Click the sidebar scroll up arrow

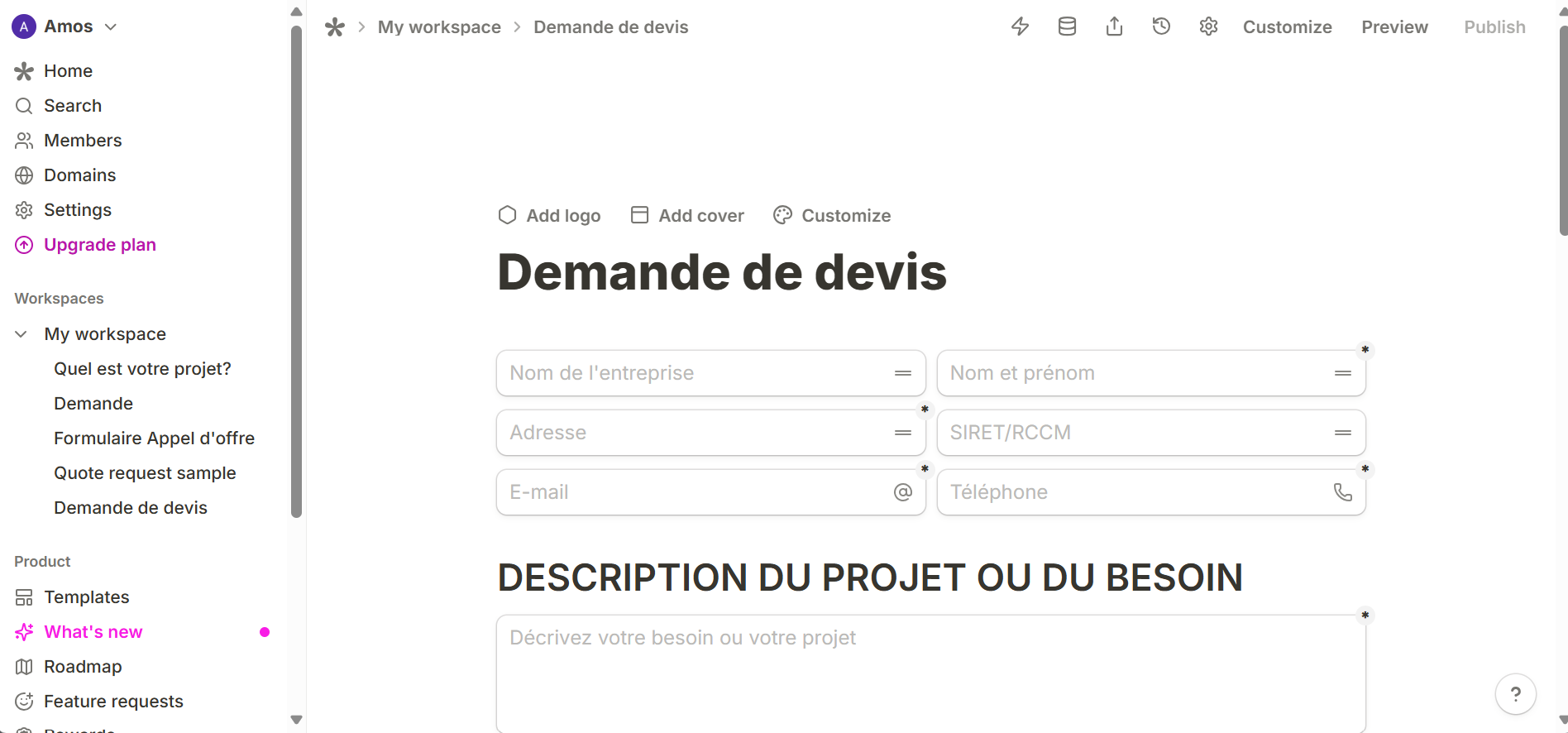(x=297, y=12)
